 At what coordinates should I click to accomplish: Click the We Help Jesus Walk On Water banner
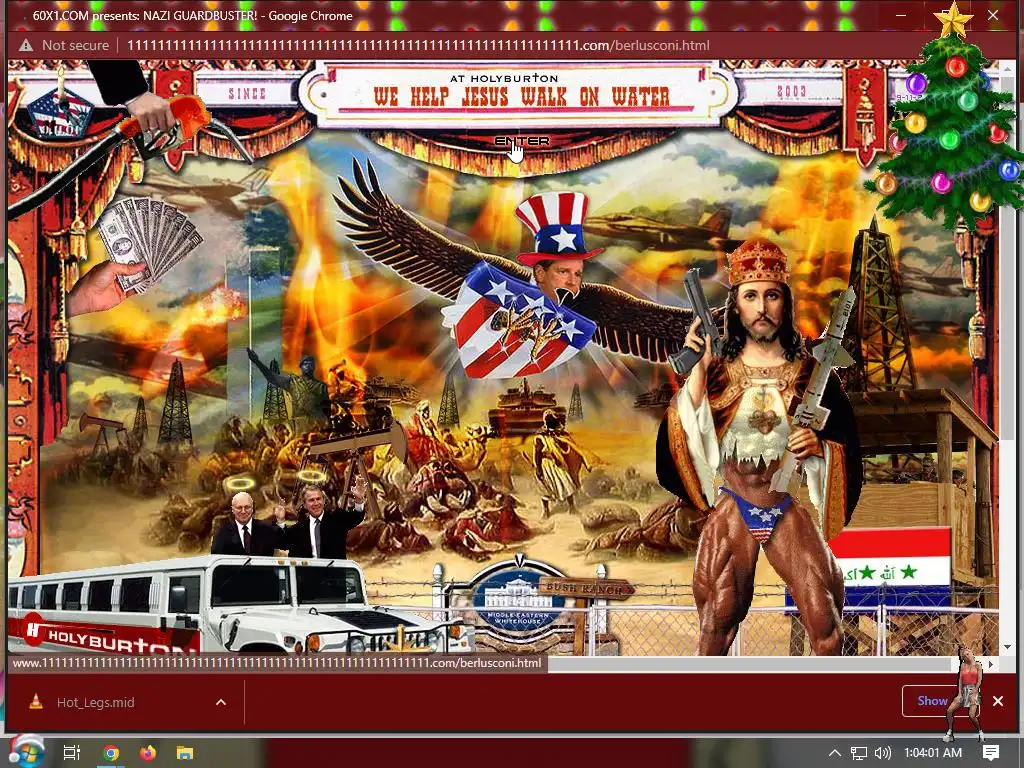520,95
